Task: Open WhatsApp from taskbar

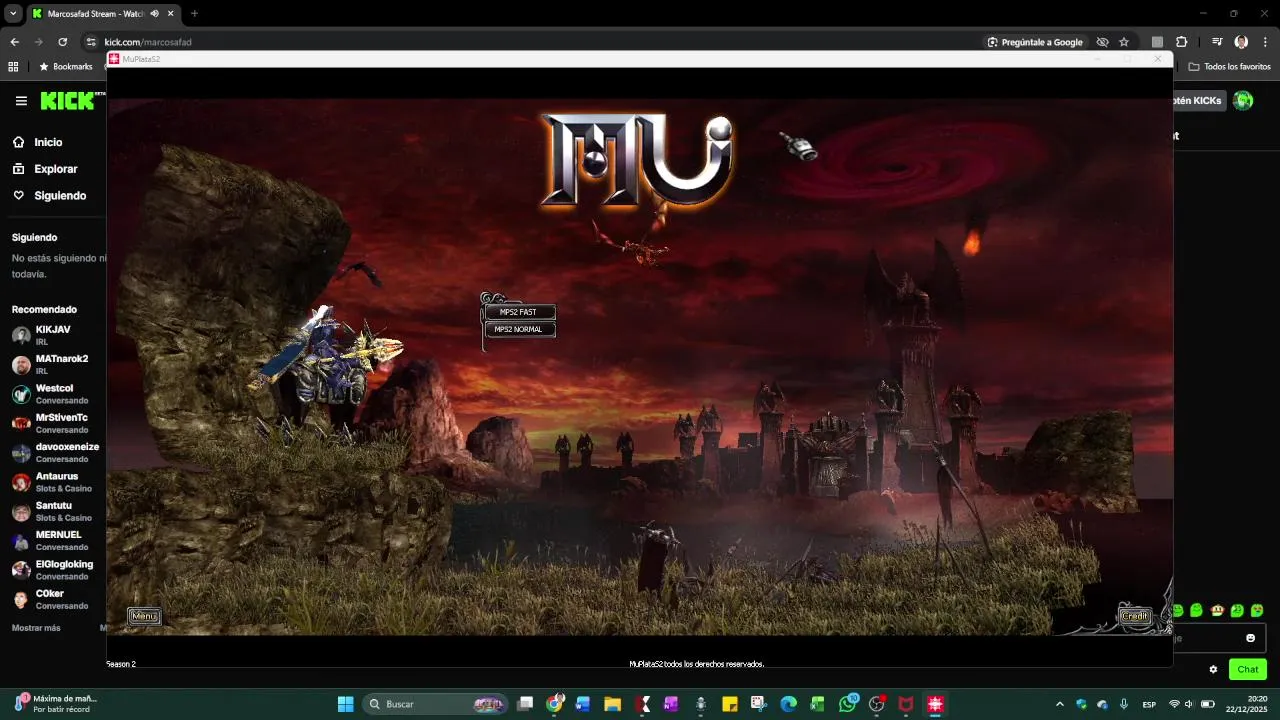Action: pyautogui.click(x=848, y=704)
